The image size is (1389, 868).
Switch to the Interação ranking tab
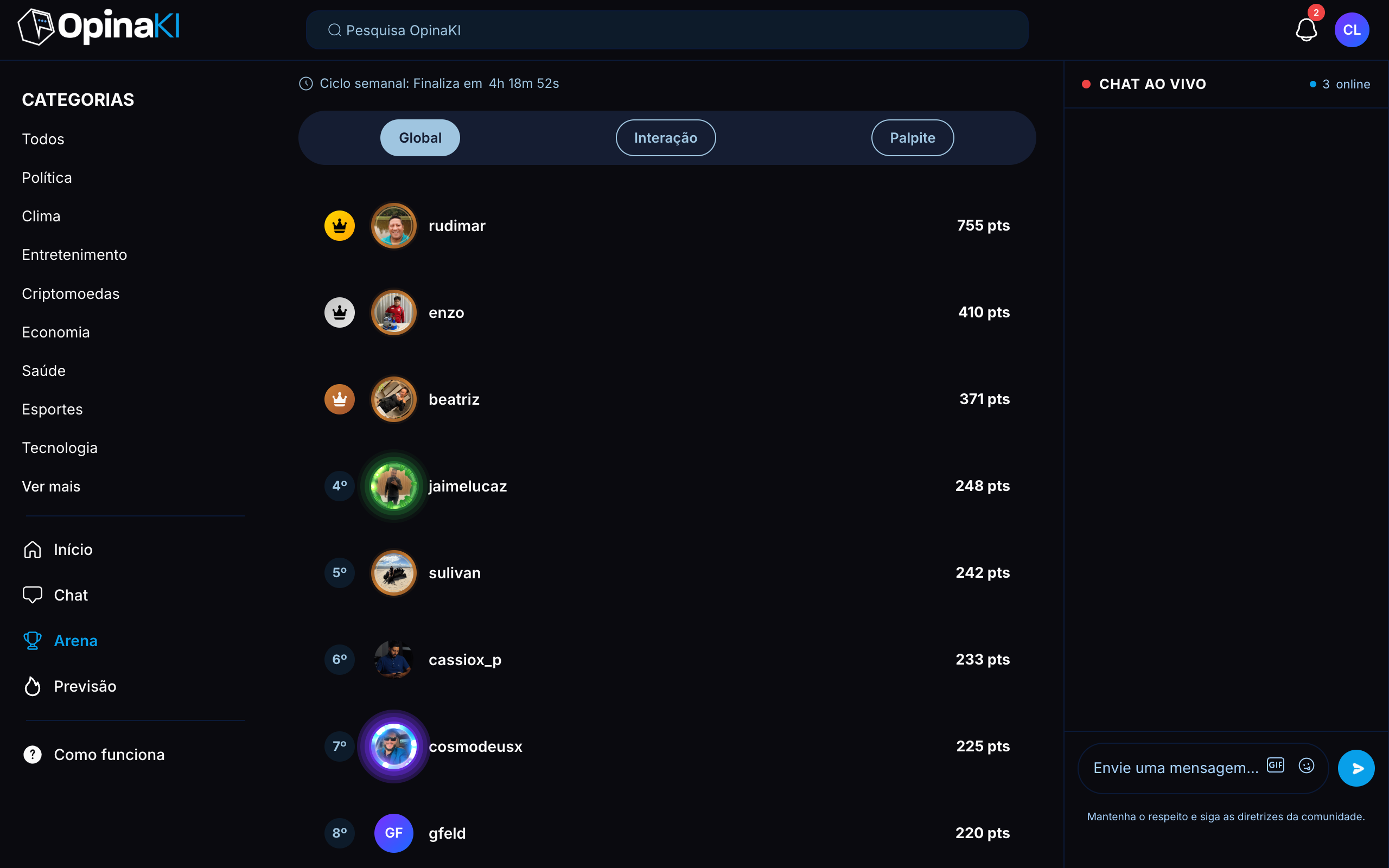click(x=665, y=138)
